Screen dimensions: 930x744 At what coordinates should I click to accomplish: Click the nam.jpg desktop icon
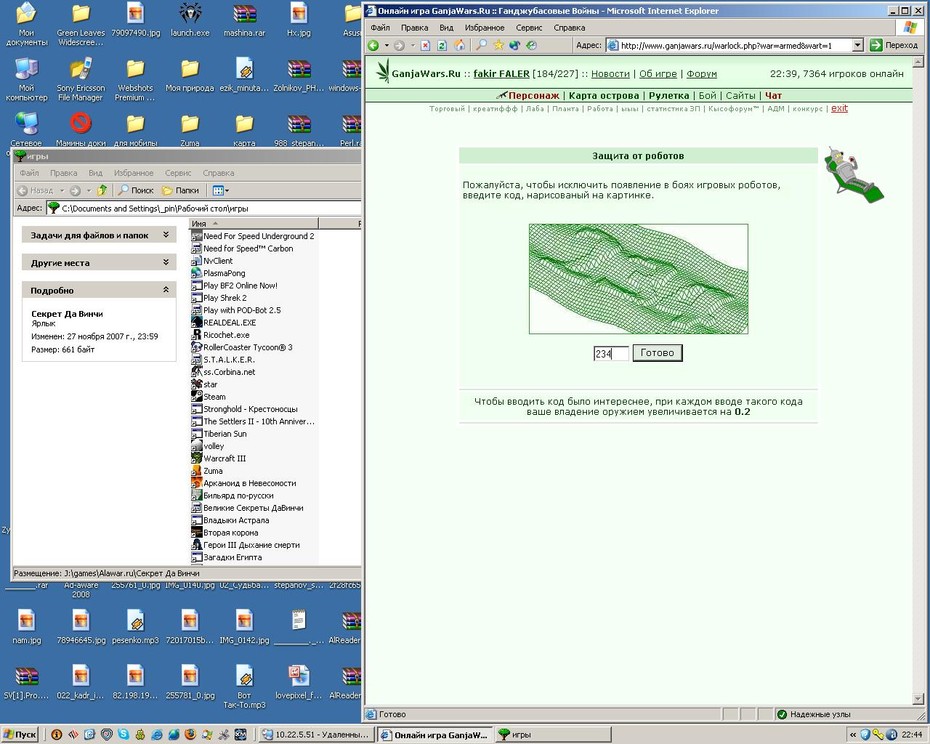[27, 628]
